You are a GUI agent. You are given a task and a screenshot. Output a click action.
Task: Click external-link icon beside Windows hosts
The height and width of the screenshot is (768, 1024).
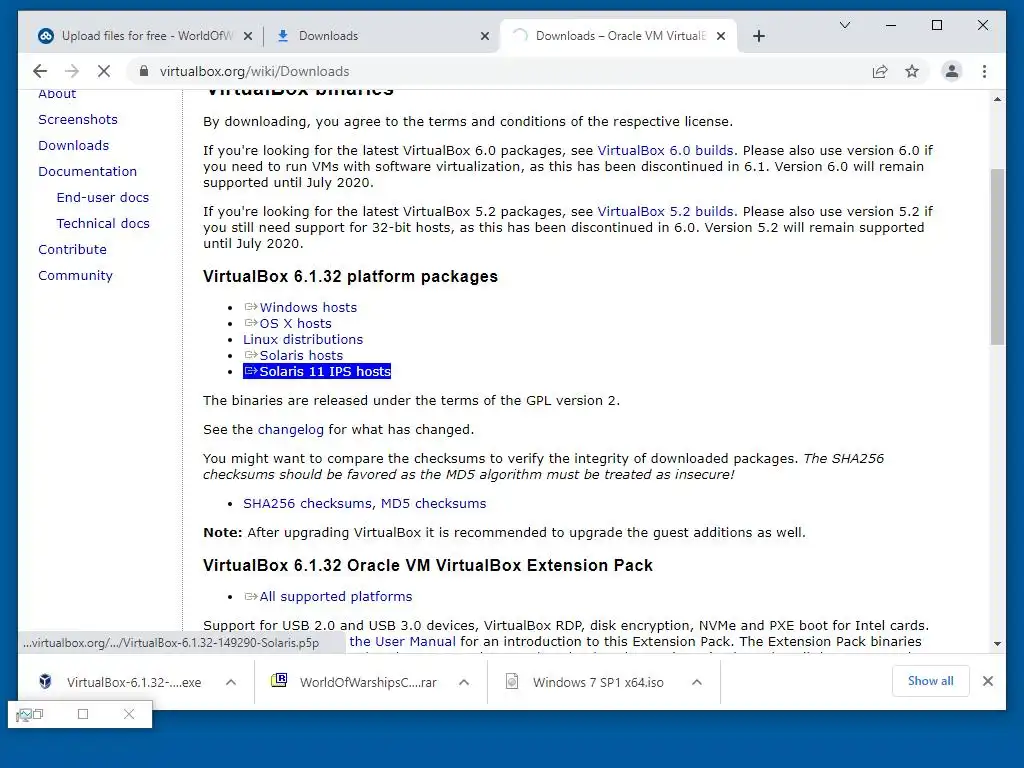point(251,307)
